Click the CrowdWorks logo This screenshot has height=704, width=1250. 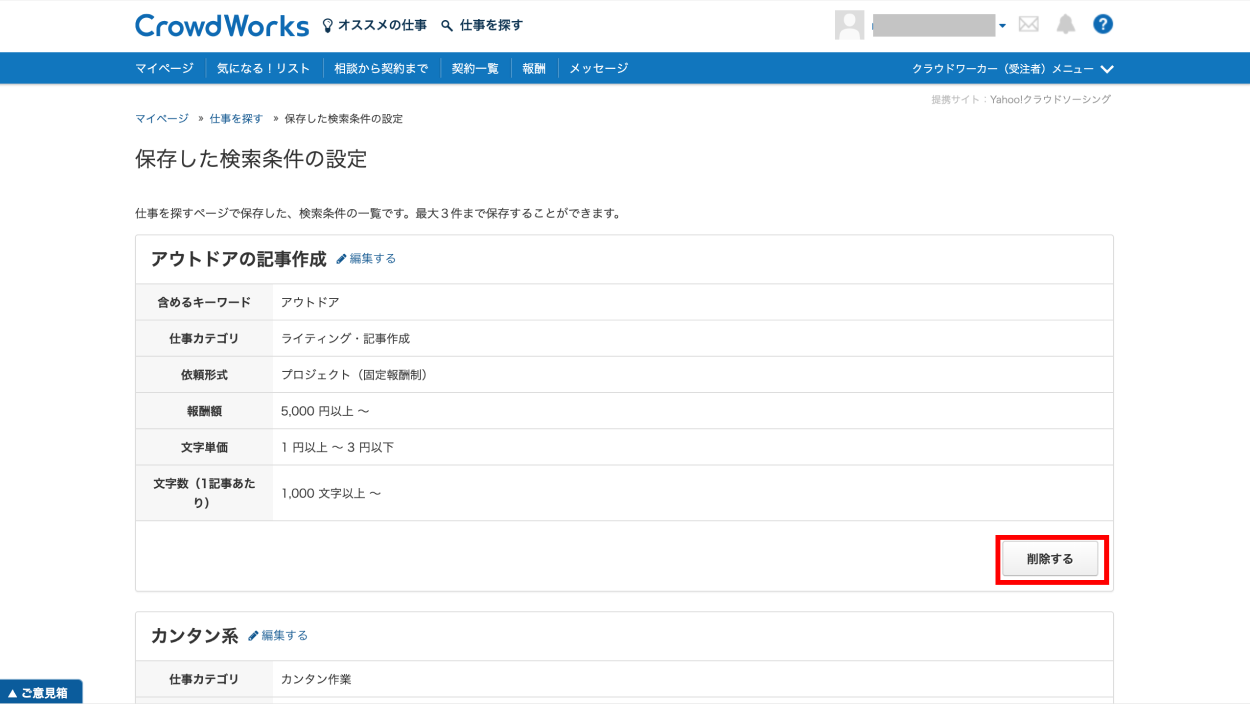(x=222, y=25)
